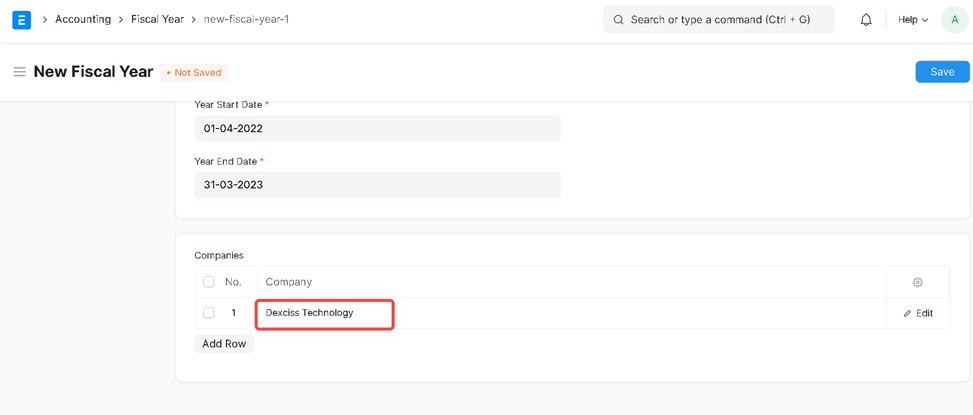973x415 pixels.
Task: Open the Accounting breadcrumb
Action: click(83, 19)
